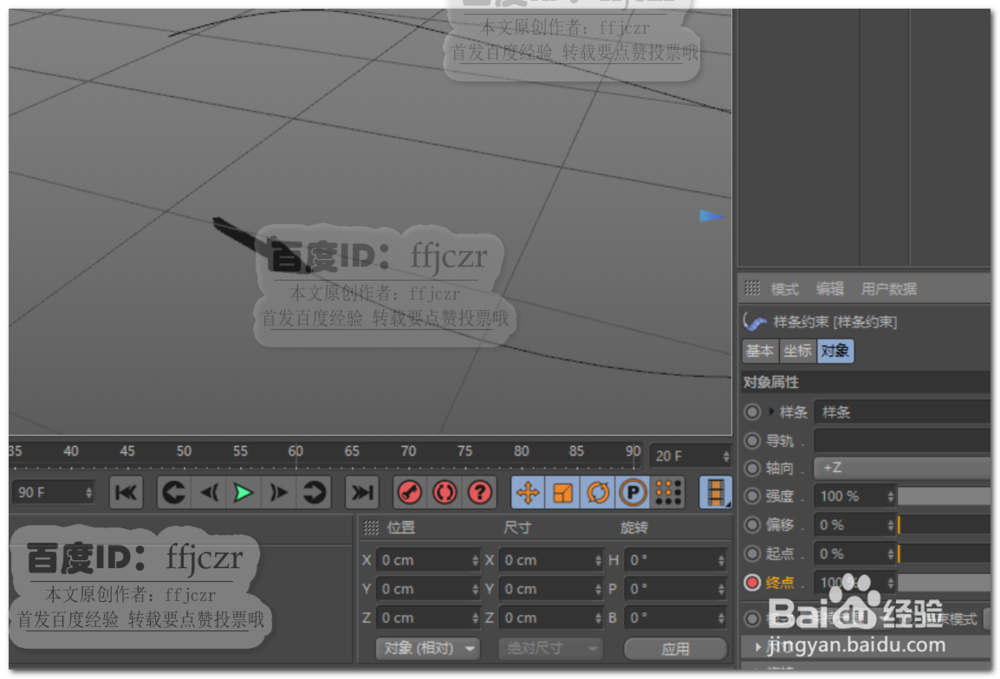Viewport: 1000px width, 679px height.
Task: Toggle parameter keyframe recording P icon
Action: (x=633, y=492)
